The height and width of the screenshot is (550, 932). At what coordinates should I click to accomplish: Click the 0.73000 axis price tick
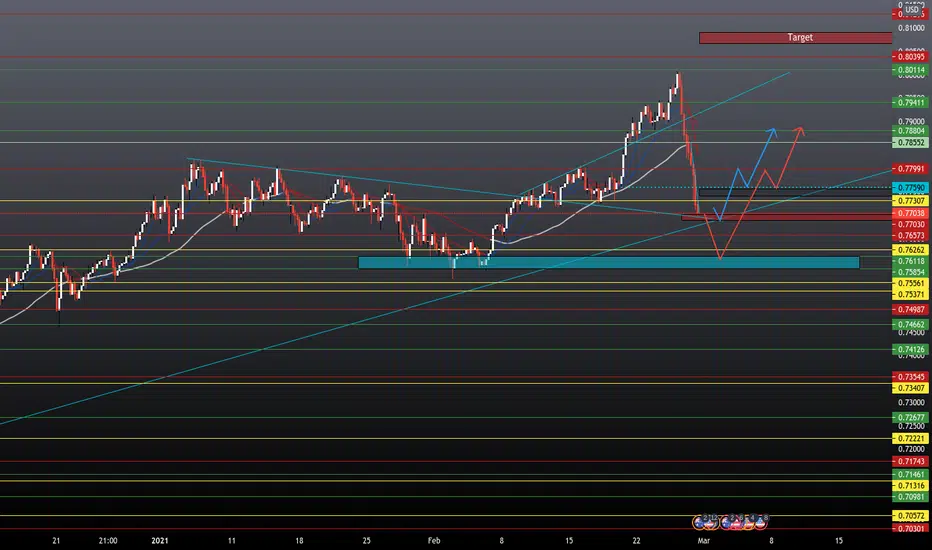(911, 403)
